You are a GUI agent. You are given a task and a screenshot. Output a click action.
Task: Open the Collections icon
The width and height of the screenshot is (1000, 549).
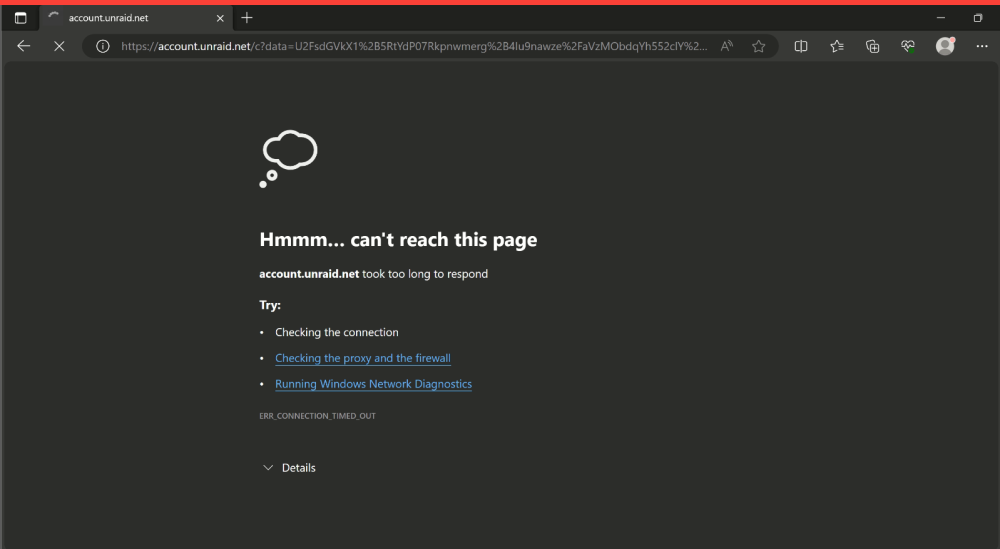coord(872,46)
